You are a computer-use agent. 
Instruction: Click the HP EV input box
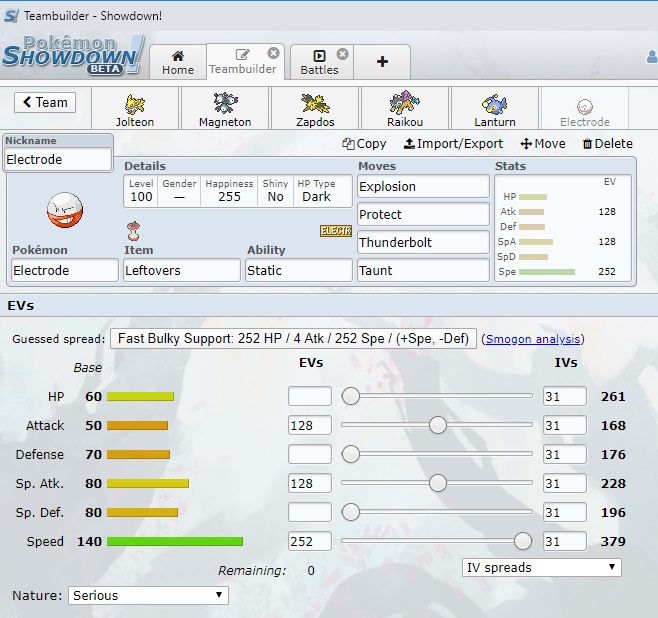[310, 396]
